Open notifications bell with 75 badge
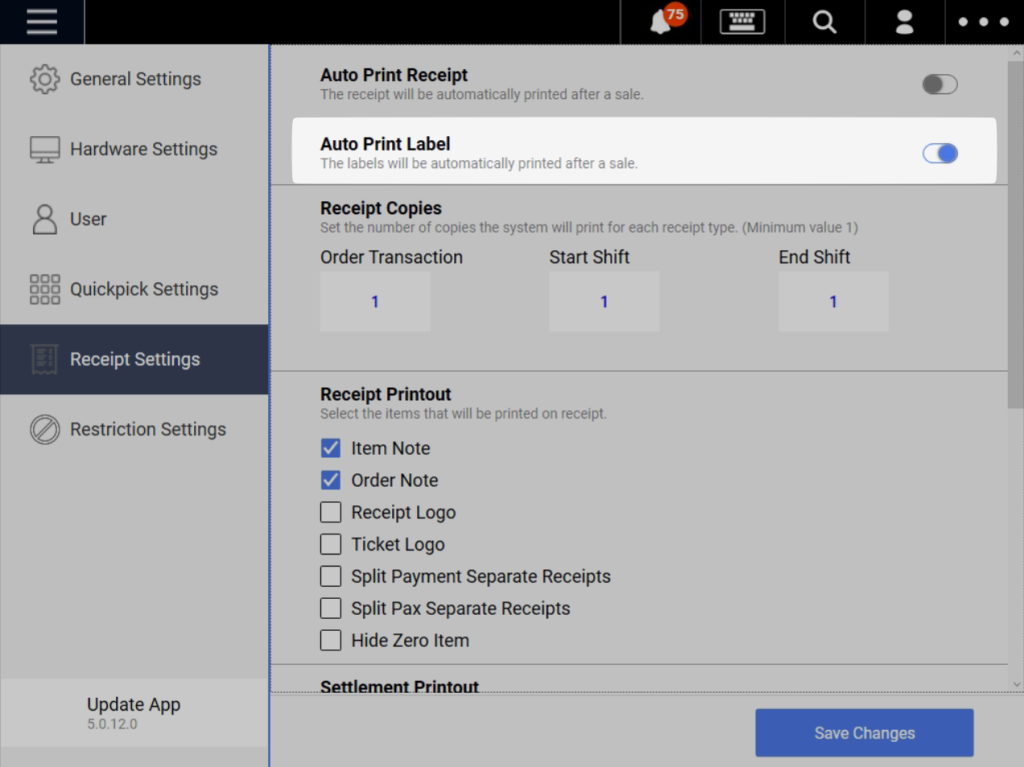 662,22
